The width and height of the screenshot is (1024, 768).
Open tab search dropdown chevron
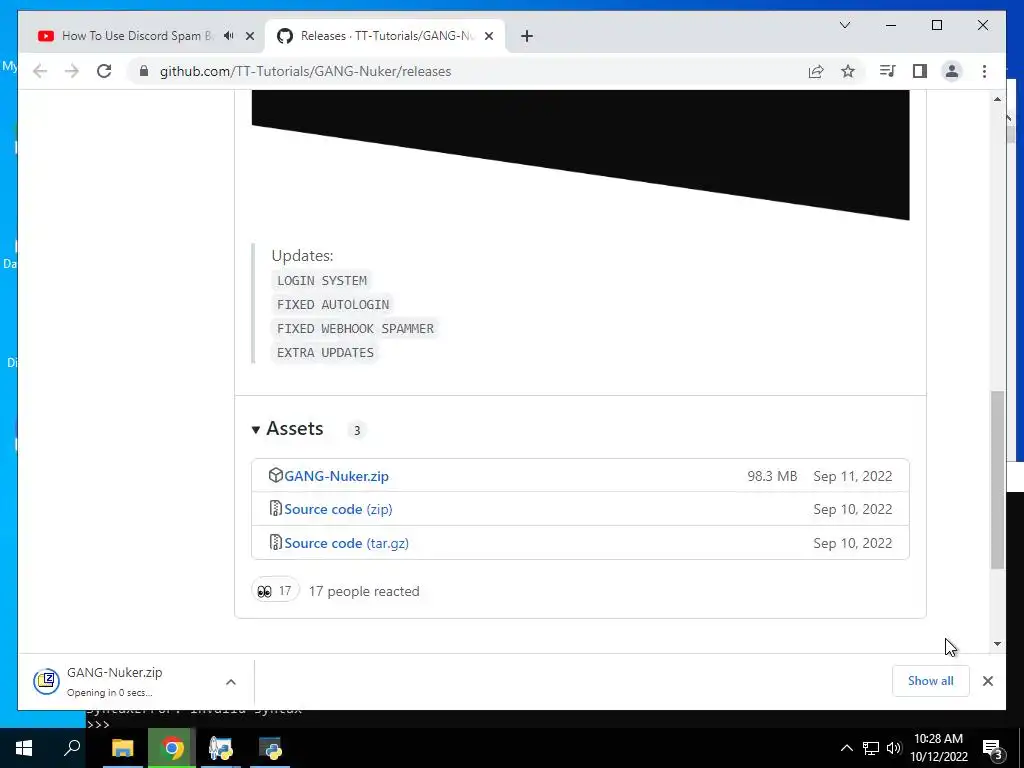coord(844,25)
